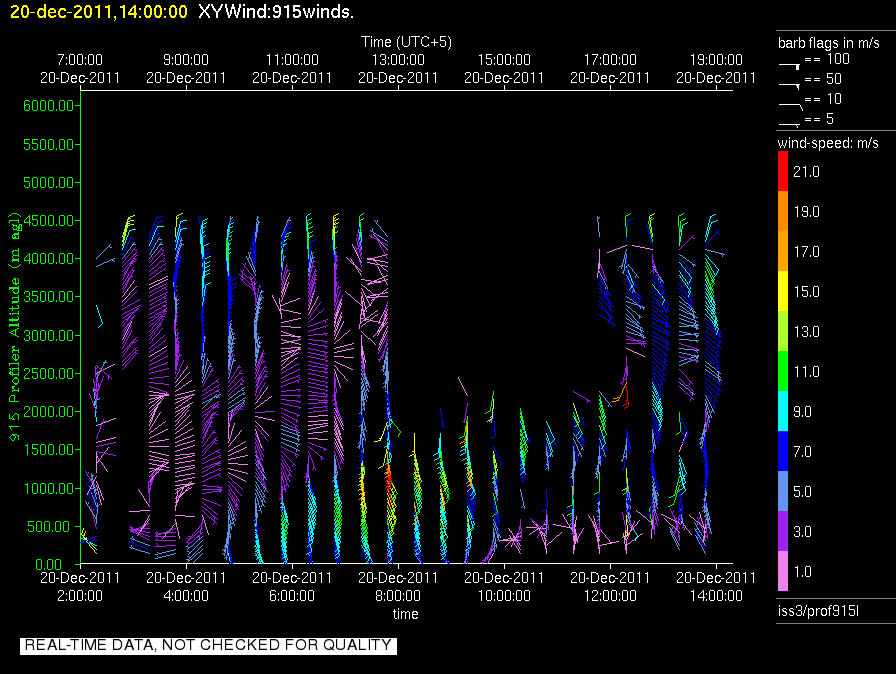896x674 pixels.
Task: Click the top axis label 17:00:00
Action: point(610,59)
